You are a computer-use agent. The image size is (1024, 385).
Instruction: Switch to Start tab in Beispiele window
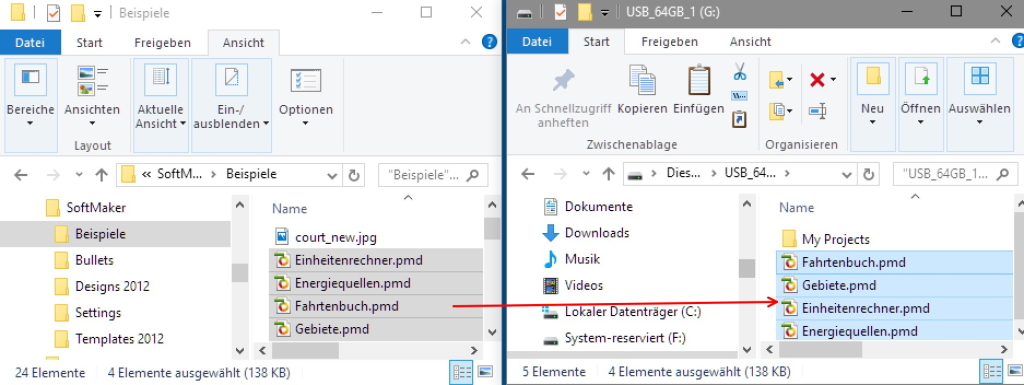(89, 42)
